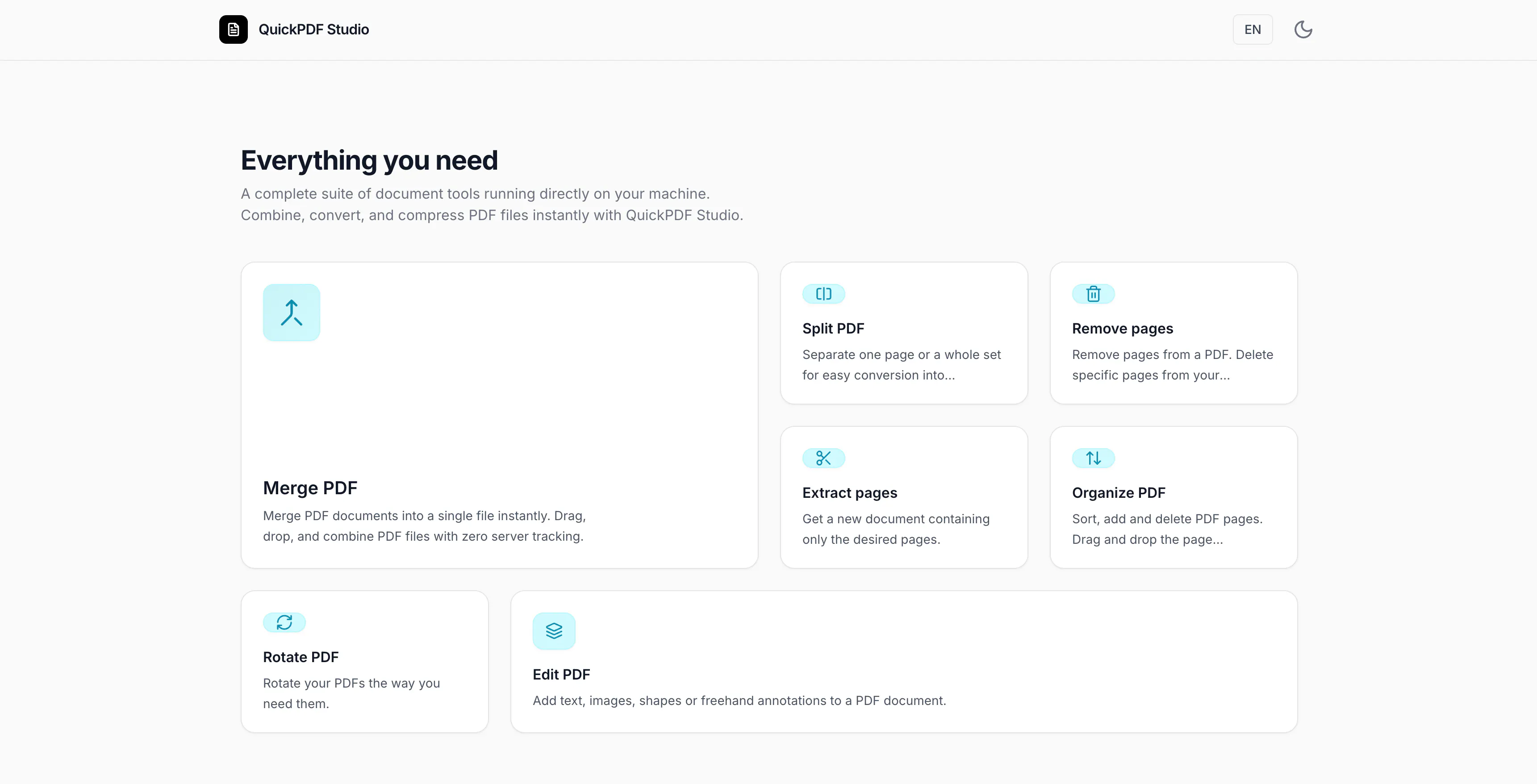Click 'Separate one page or a whole set' description

click(902, 365)
